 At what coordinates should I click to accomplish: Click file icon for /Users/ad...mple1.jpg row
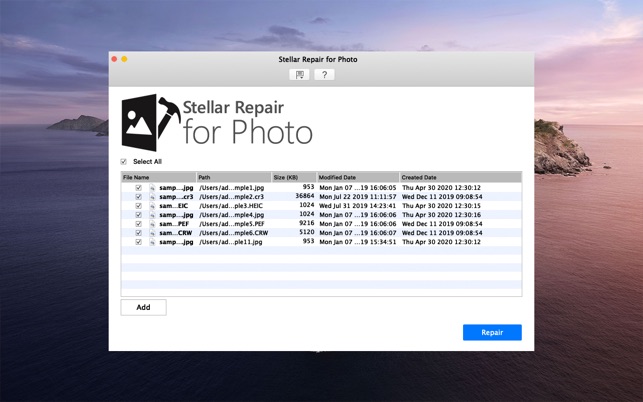point(152,187)
